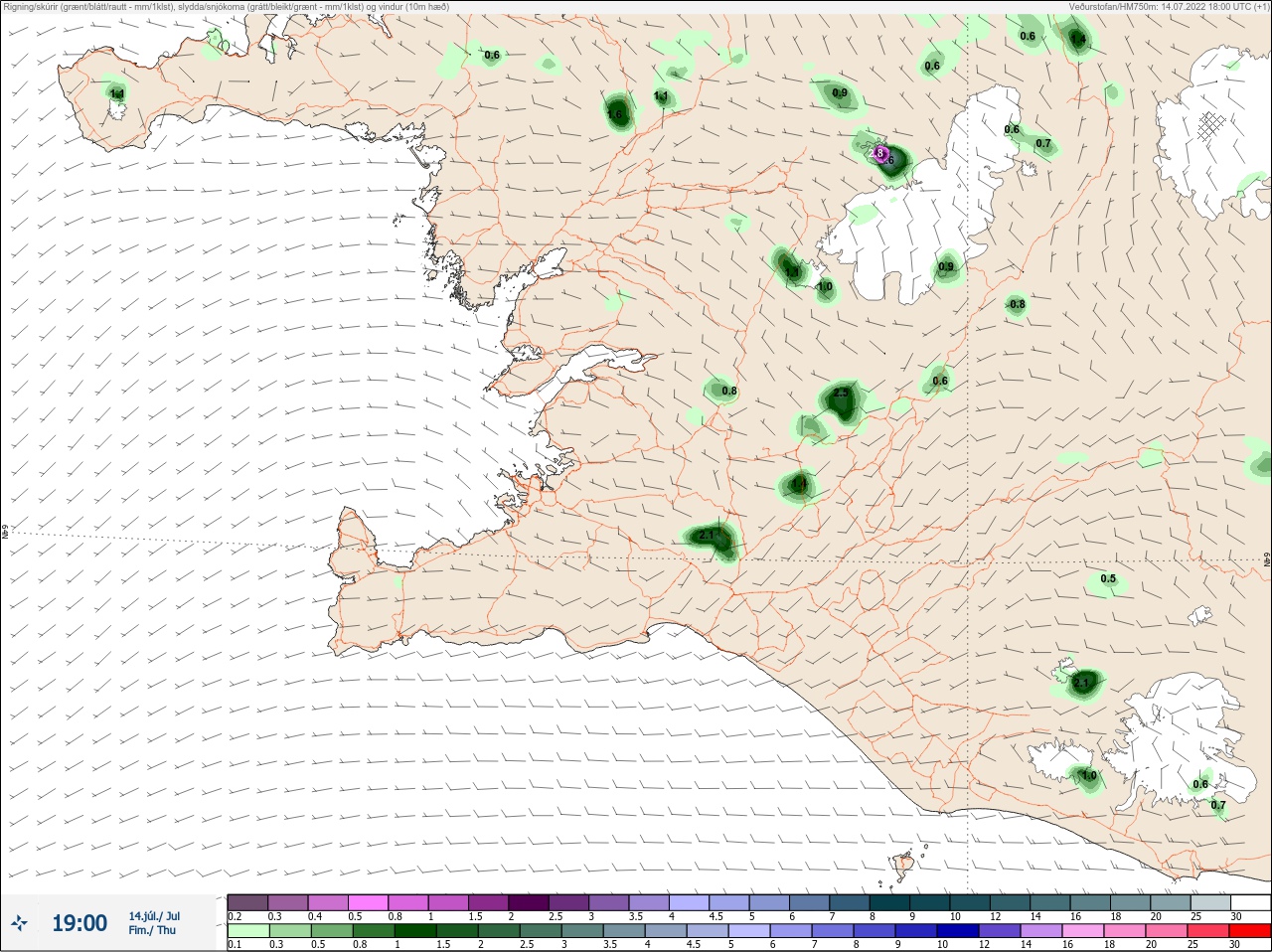Click the weekday text 'Fim./ Thu'
The width and height of the screenshot is (1272, 952).
coord(152,930)
